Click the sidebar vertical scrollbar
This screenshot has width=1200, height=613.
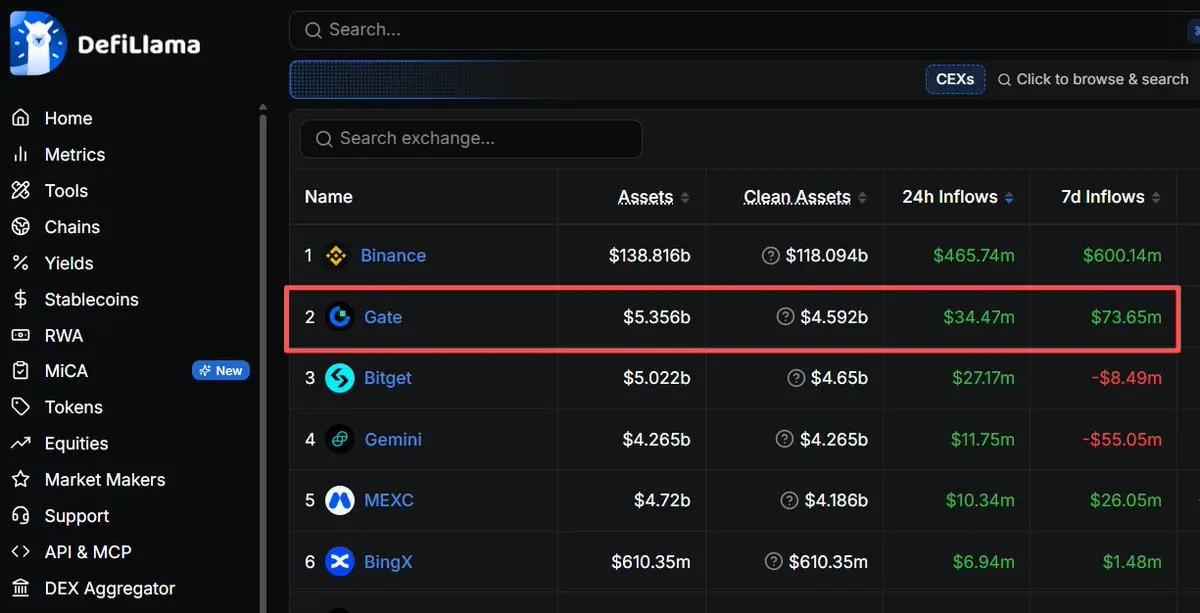tap(263, 357)
